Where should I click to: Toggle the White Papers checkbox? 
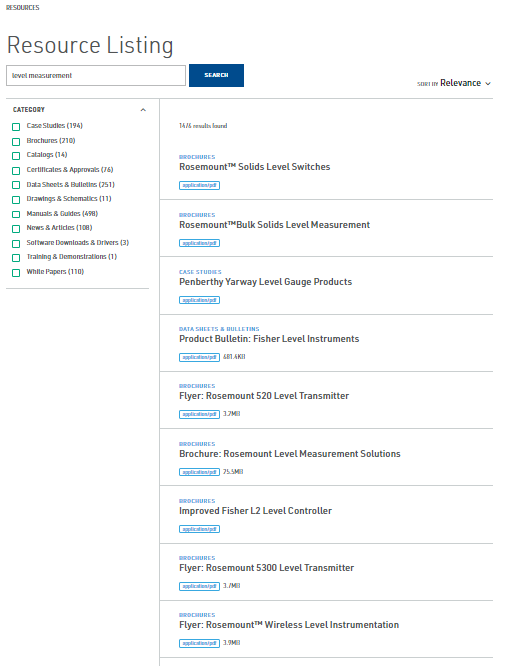click(x=16, y=273)
